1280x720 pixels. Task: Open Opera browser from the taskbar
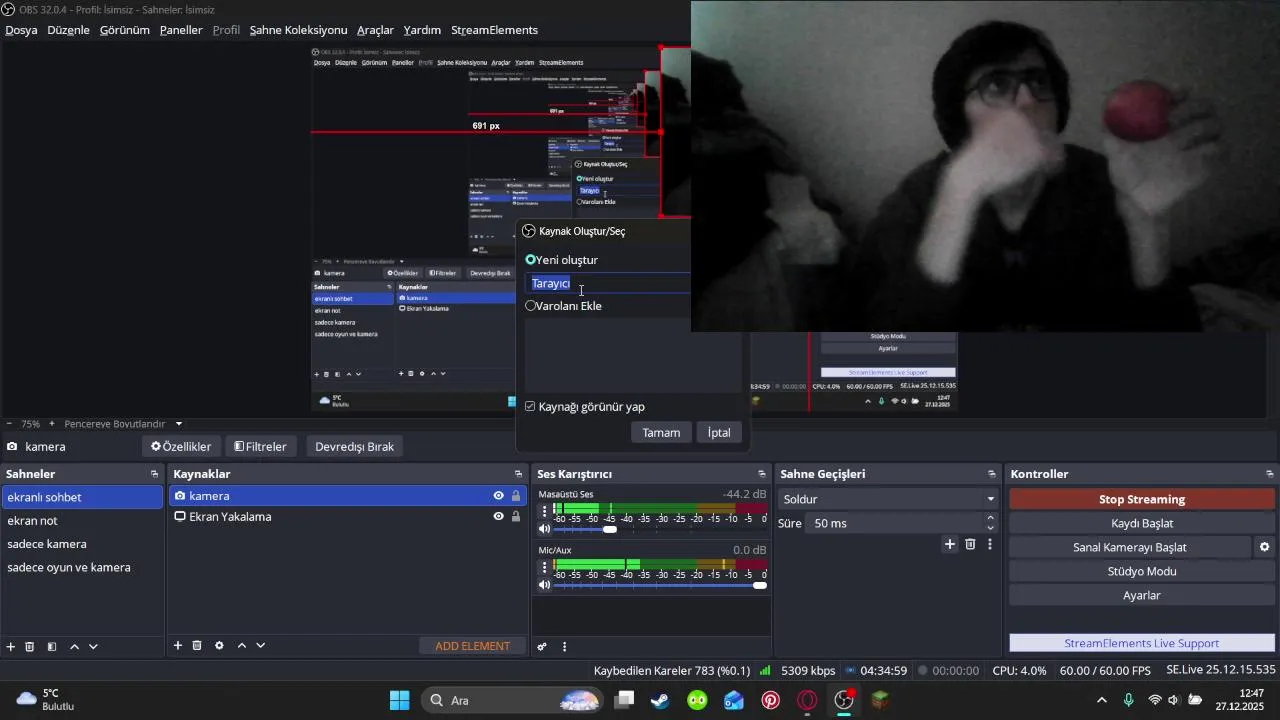(807, 700)
